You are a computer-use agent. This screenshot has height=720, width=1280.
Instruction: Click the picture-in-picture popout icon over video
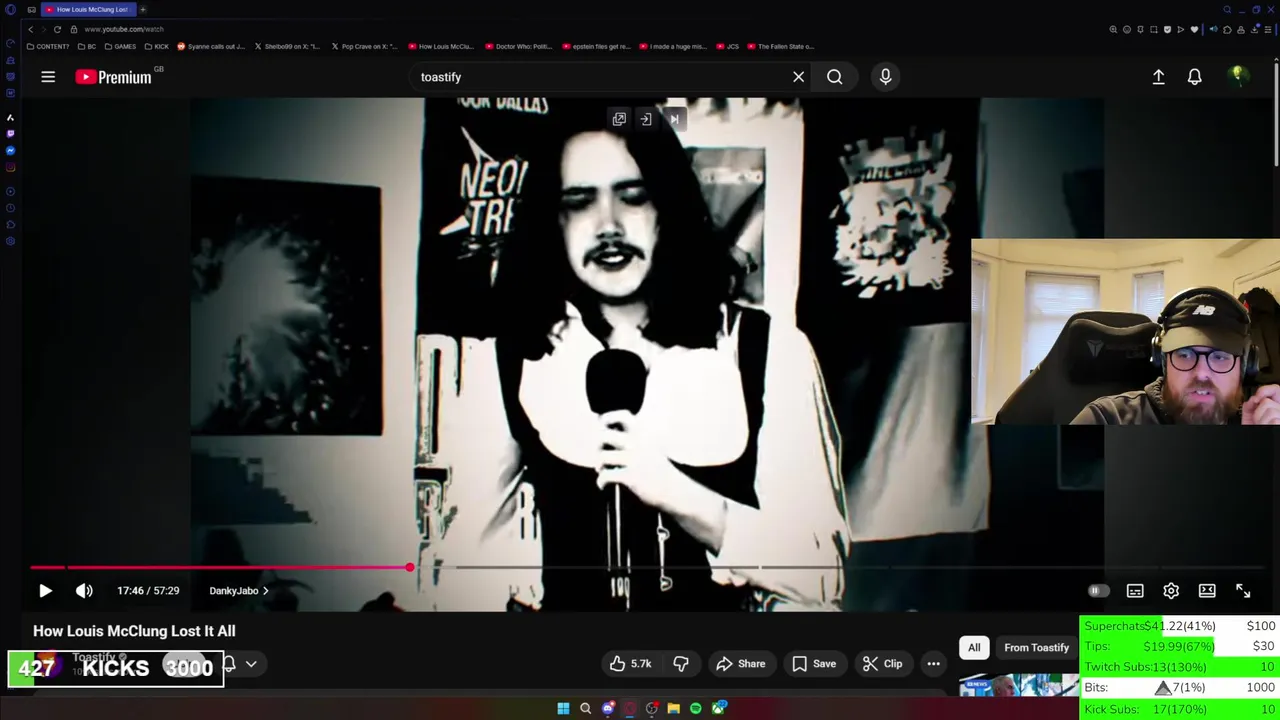(x=619, y=119)
